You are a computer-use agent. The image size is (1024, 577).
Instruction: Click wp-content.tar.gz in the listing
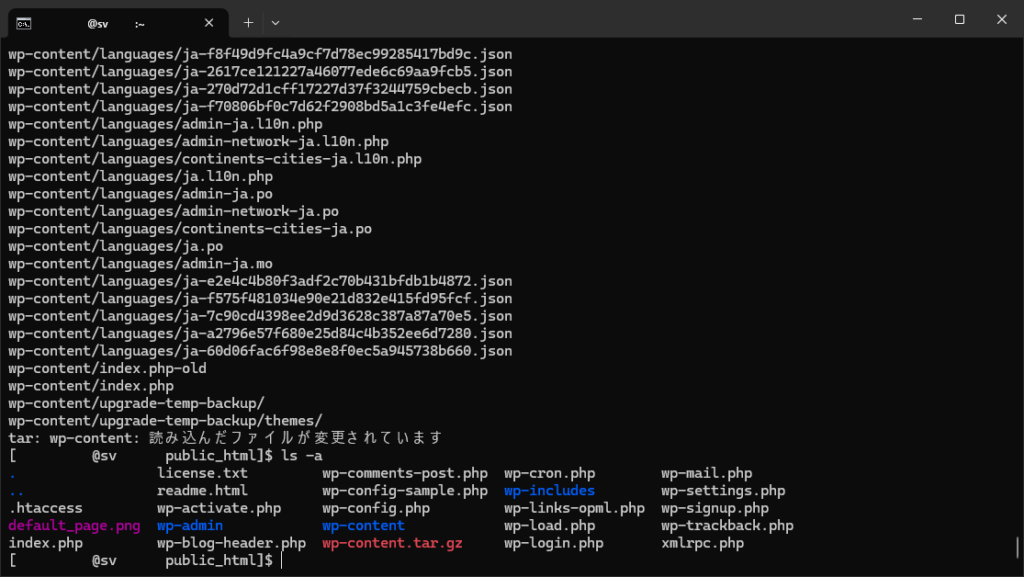pyautogui.click(x=392, y=544)
